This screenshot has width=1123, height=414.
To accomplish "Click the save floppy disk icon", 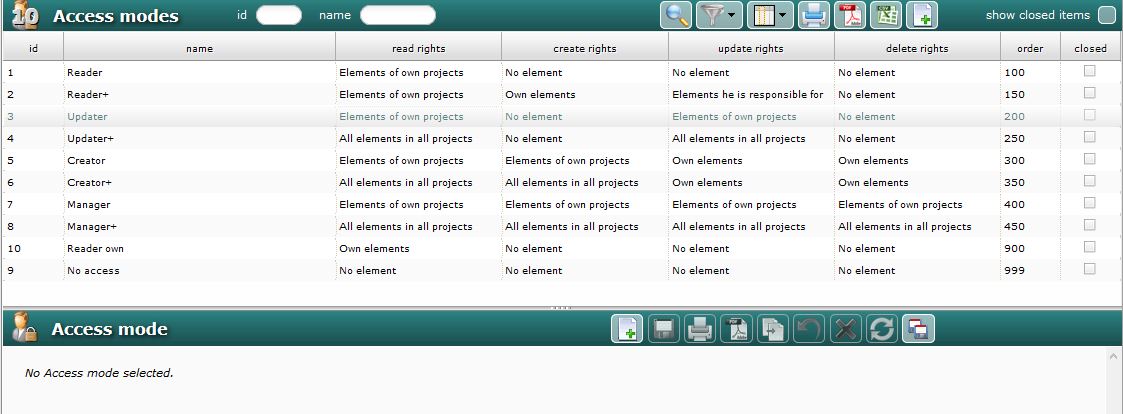I will 664,329.
